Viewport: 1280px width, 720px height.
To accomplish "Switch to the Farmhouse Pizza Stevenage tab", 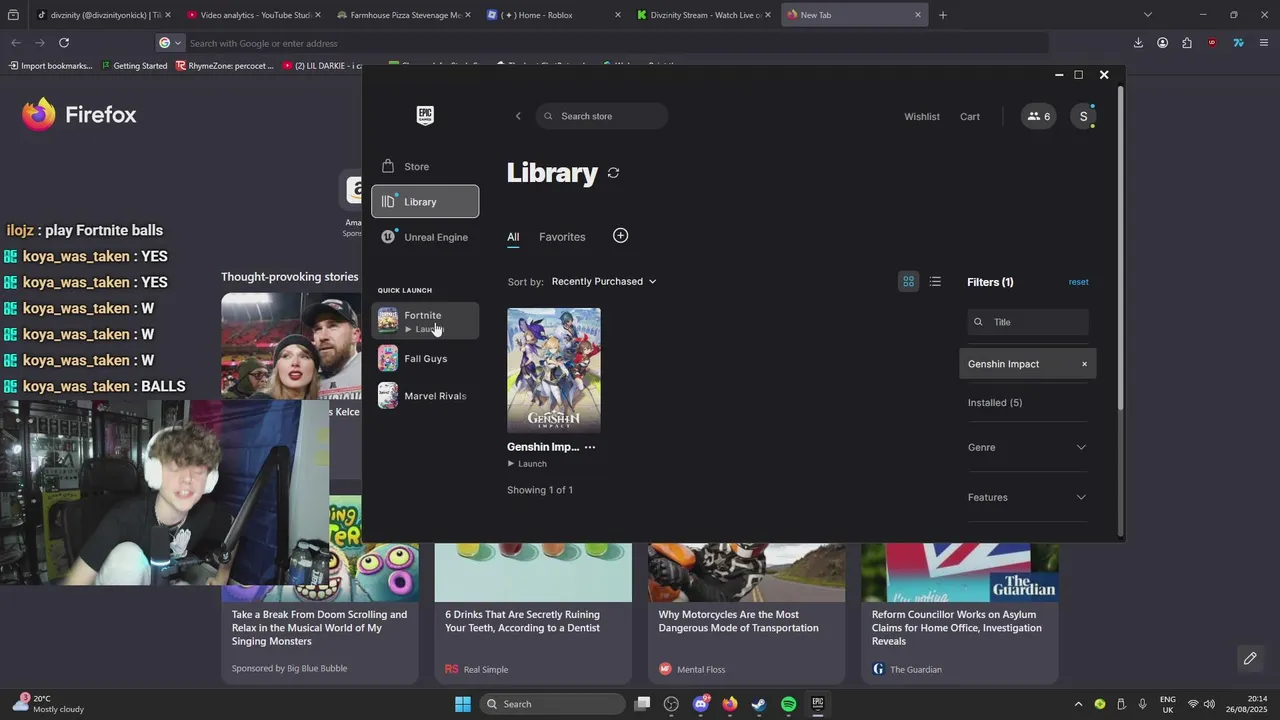I will [x=401, y=15].
